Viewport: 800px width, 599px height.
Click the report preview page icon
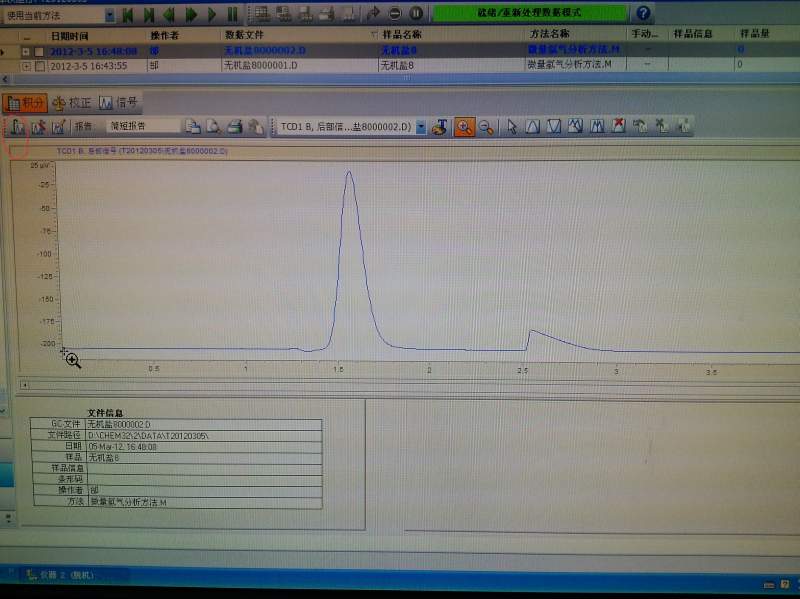pyautogui.click(x=193, y=127)
